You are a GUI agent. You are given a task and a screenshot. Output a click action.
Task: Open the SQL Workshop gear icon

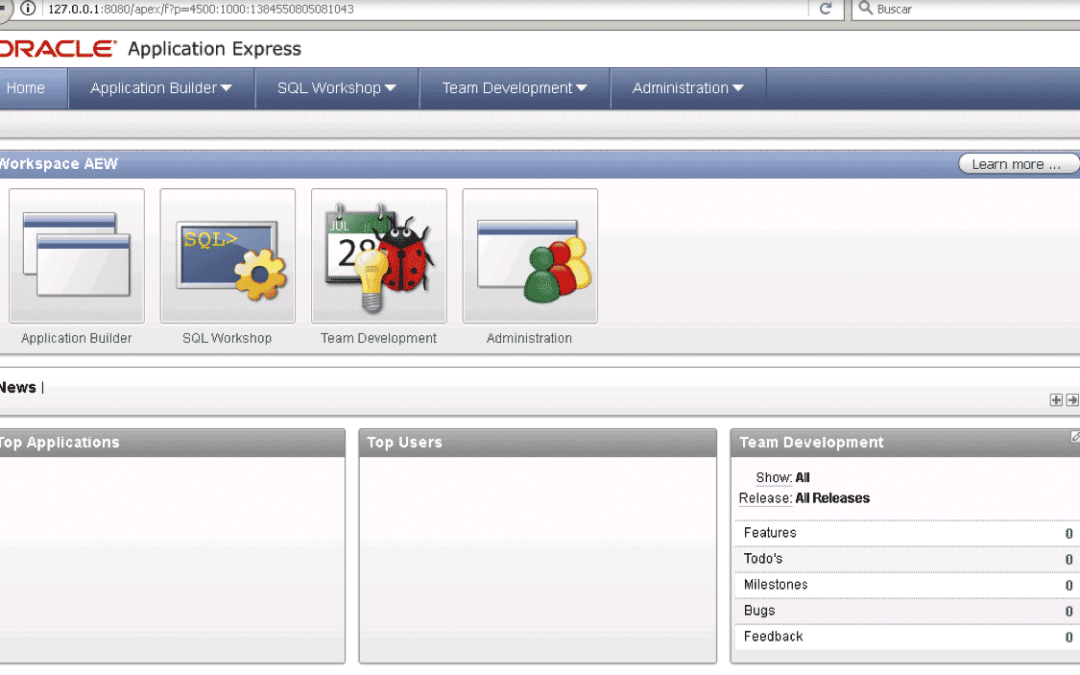click(227, 256)
